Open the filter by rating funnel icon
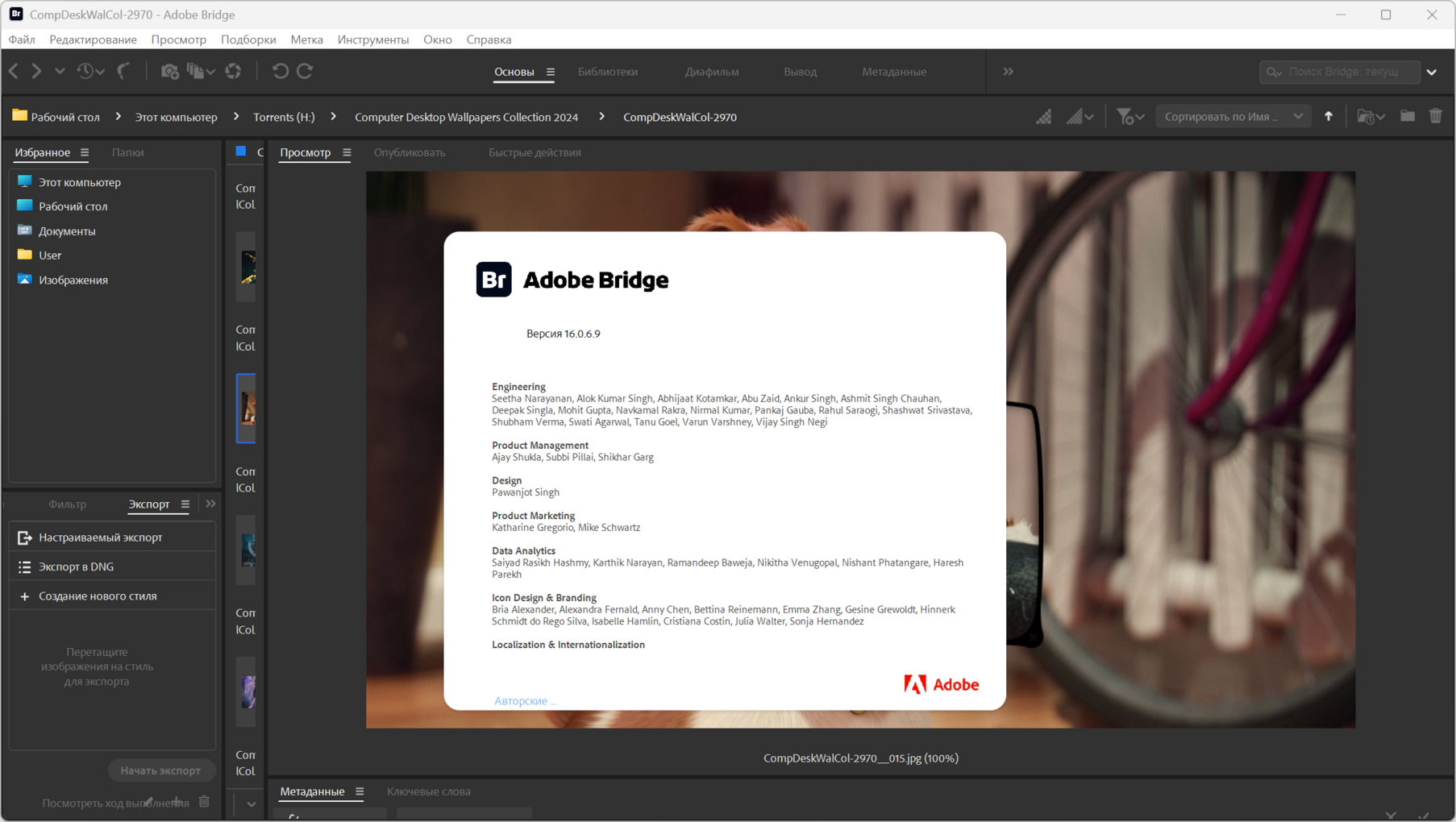 coord(1129,117)
